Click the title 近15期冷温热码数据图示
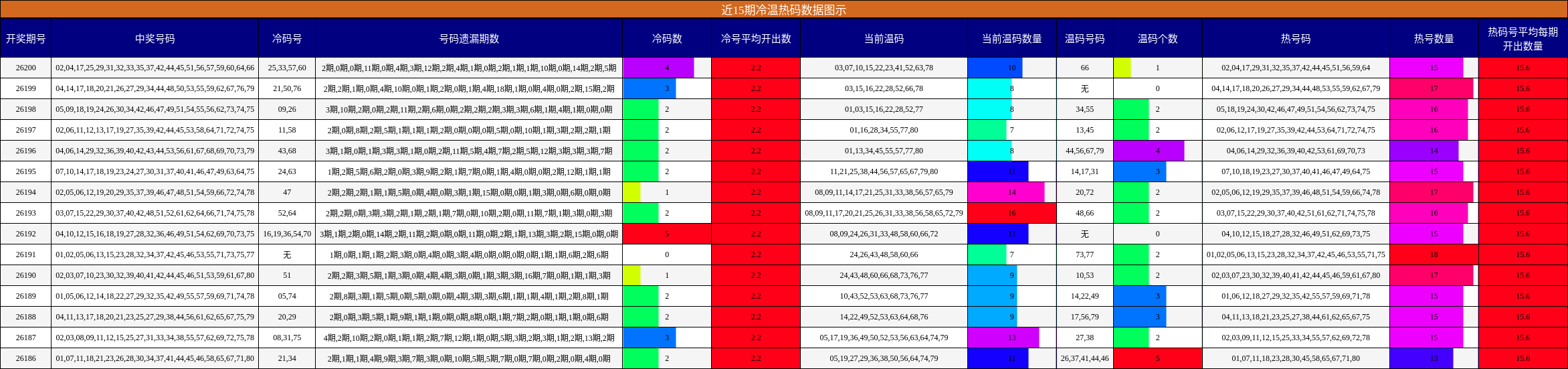The width and height of the screenshot is (1568, 369). pos(783,9)
